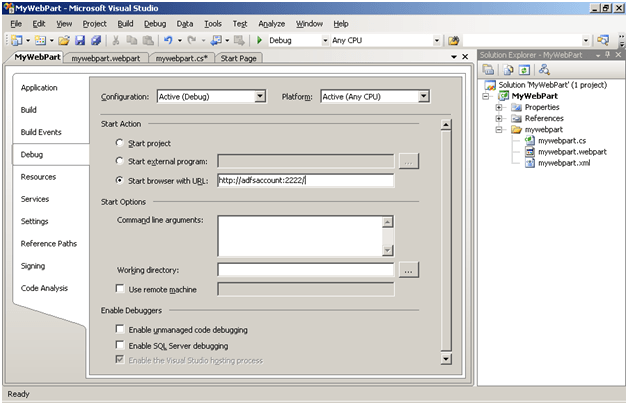Screen dimensions: 628x405
Task: Click the Open File toolbar icon
Action: coord(64,41)
